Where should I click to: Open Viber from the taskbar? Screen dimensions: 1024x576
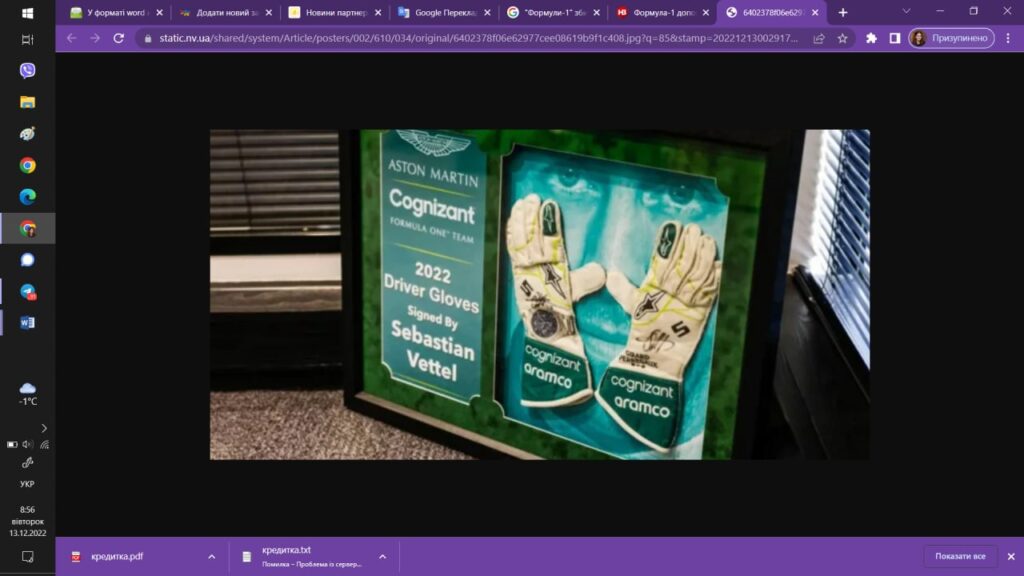(x=27, y=70)
